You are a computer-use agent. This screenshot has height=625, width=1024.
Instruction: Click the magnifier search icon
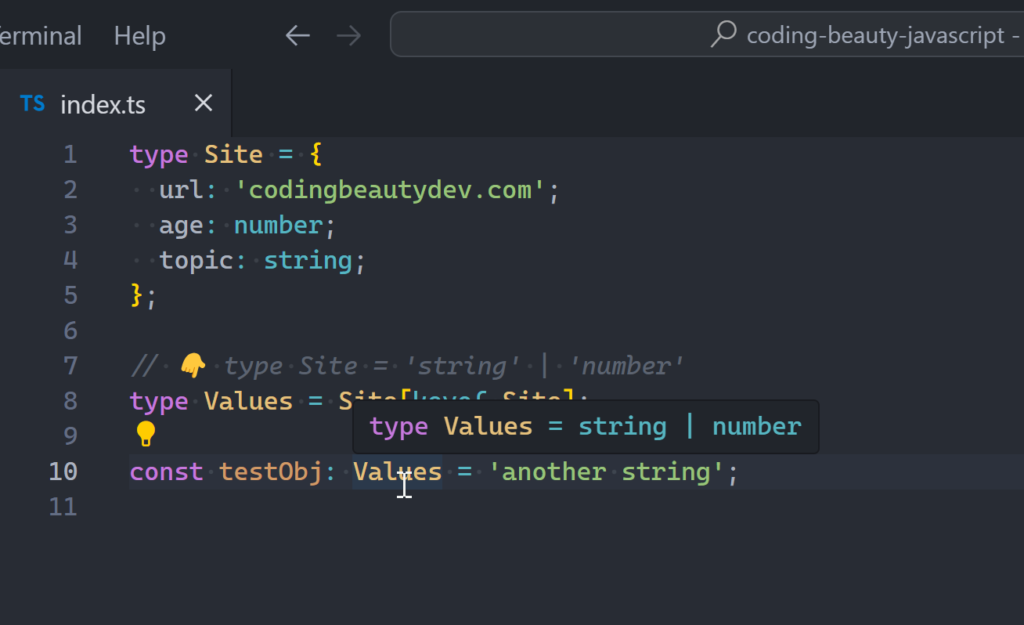(724, 34)
